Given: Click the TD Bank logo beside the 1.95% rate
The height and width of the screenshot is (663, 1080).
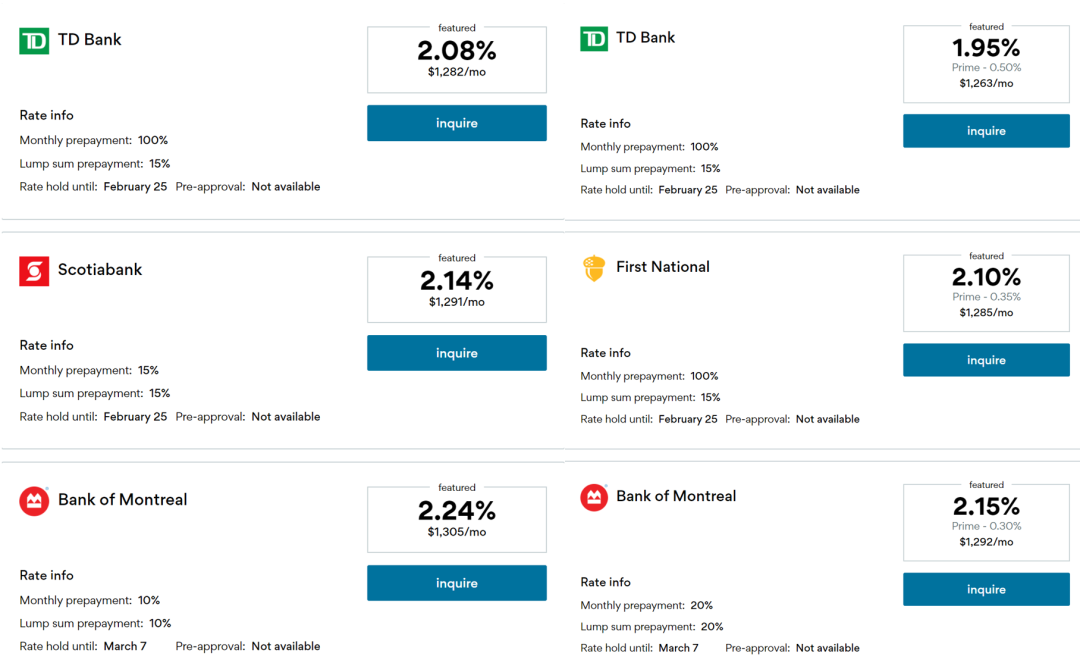Looking at the screenshot, I should pyautogui.click(x=594, y=39).
